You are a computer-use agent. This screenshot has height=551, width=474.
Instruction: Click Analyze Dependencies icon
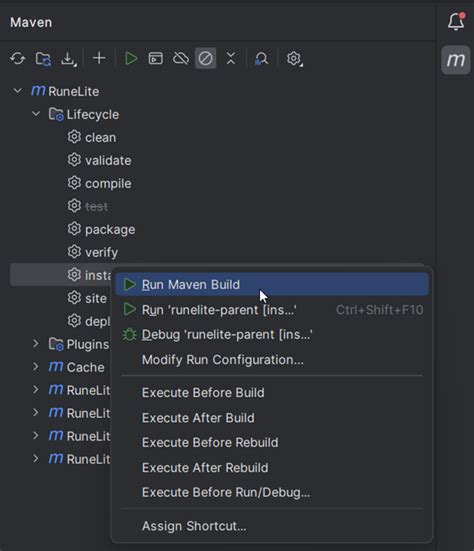(x=261, y=58)
